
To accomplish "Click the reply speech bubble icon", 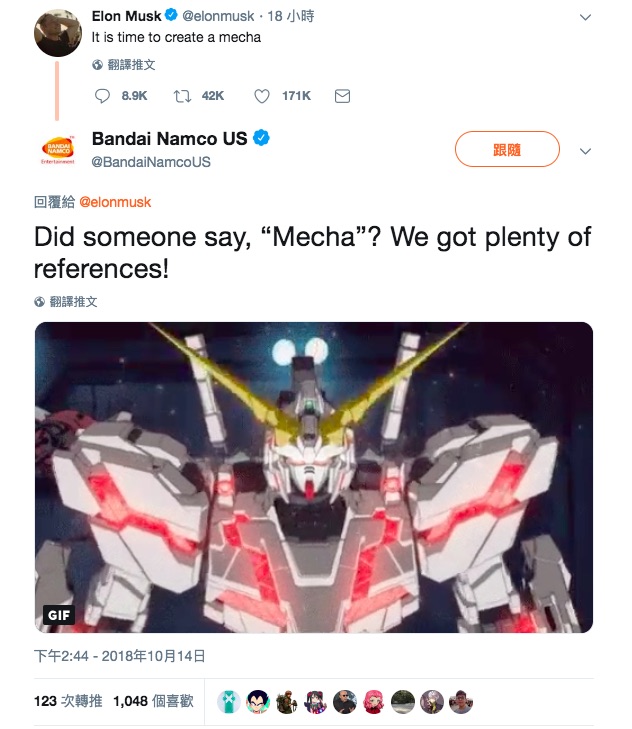I will pyautogui.click(x=102, y=96).
